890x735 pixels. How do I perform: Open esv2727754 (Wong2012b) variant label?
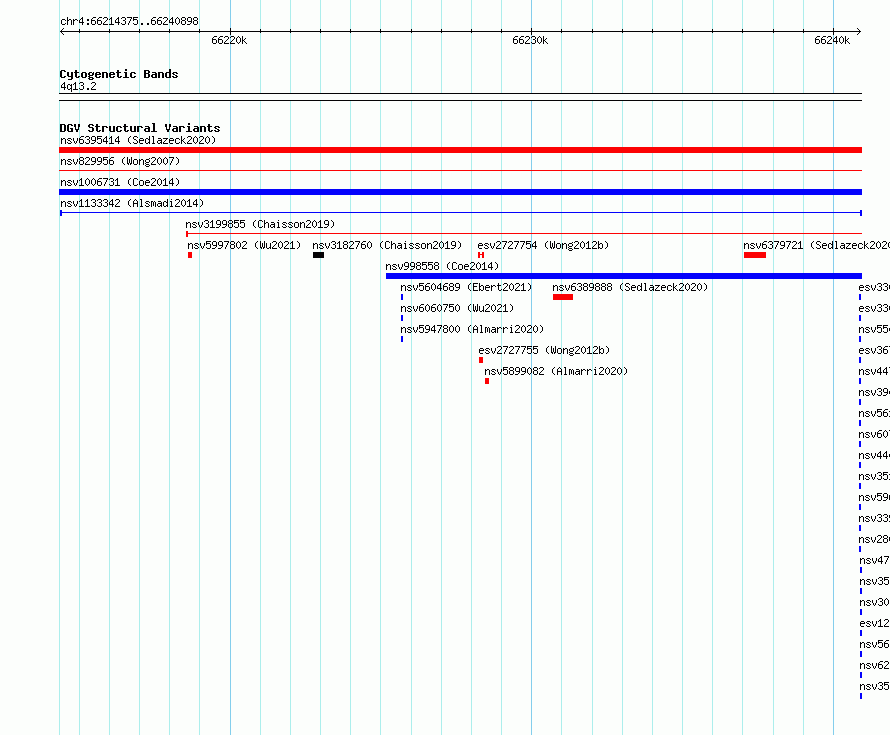click(x=543, y=245)
